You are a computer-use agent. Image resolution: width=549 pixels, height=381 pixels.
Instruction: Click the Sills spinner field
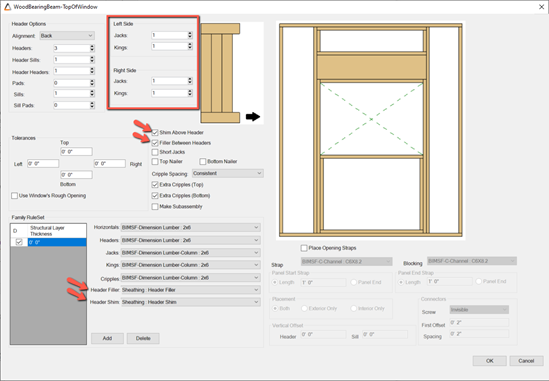coord(74,93)
